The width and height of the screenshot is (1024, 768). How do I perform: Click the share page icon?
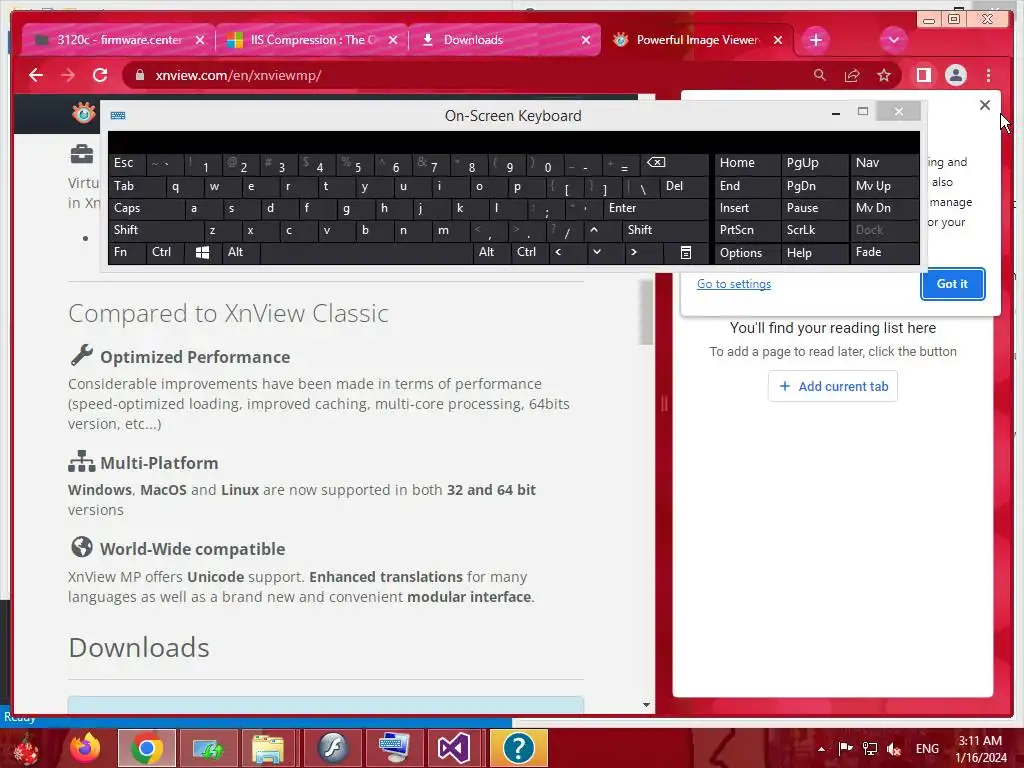(x=852, y=75)
